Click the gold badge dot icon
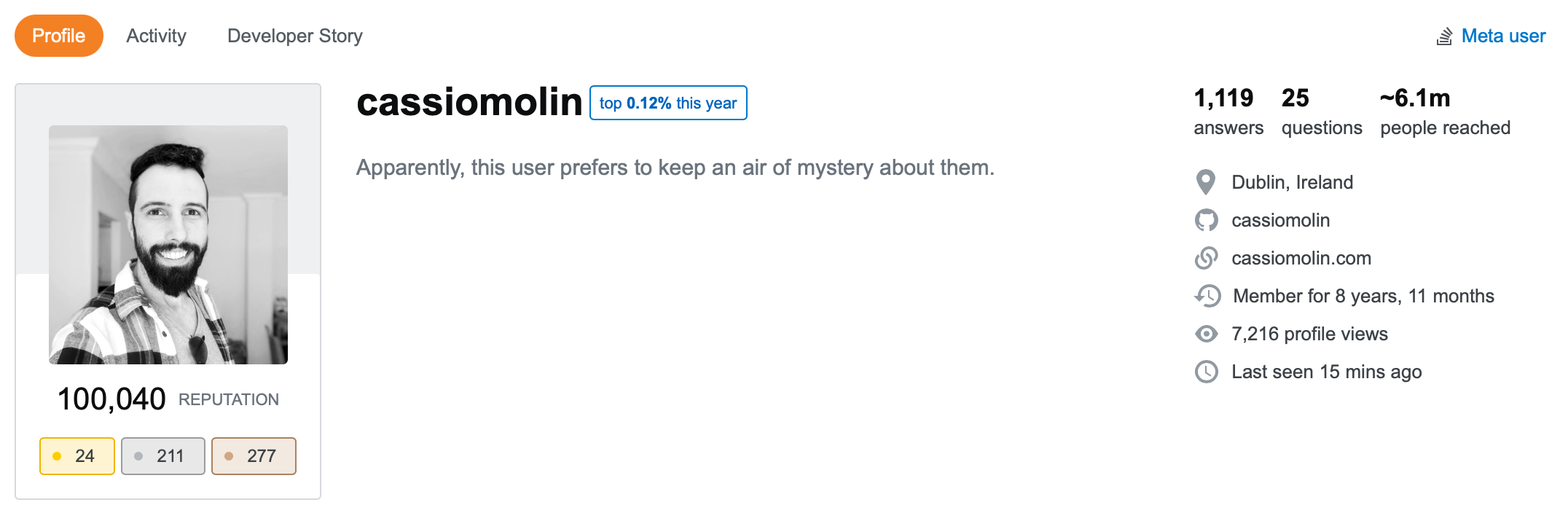 (57, 456)
